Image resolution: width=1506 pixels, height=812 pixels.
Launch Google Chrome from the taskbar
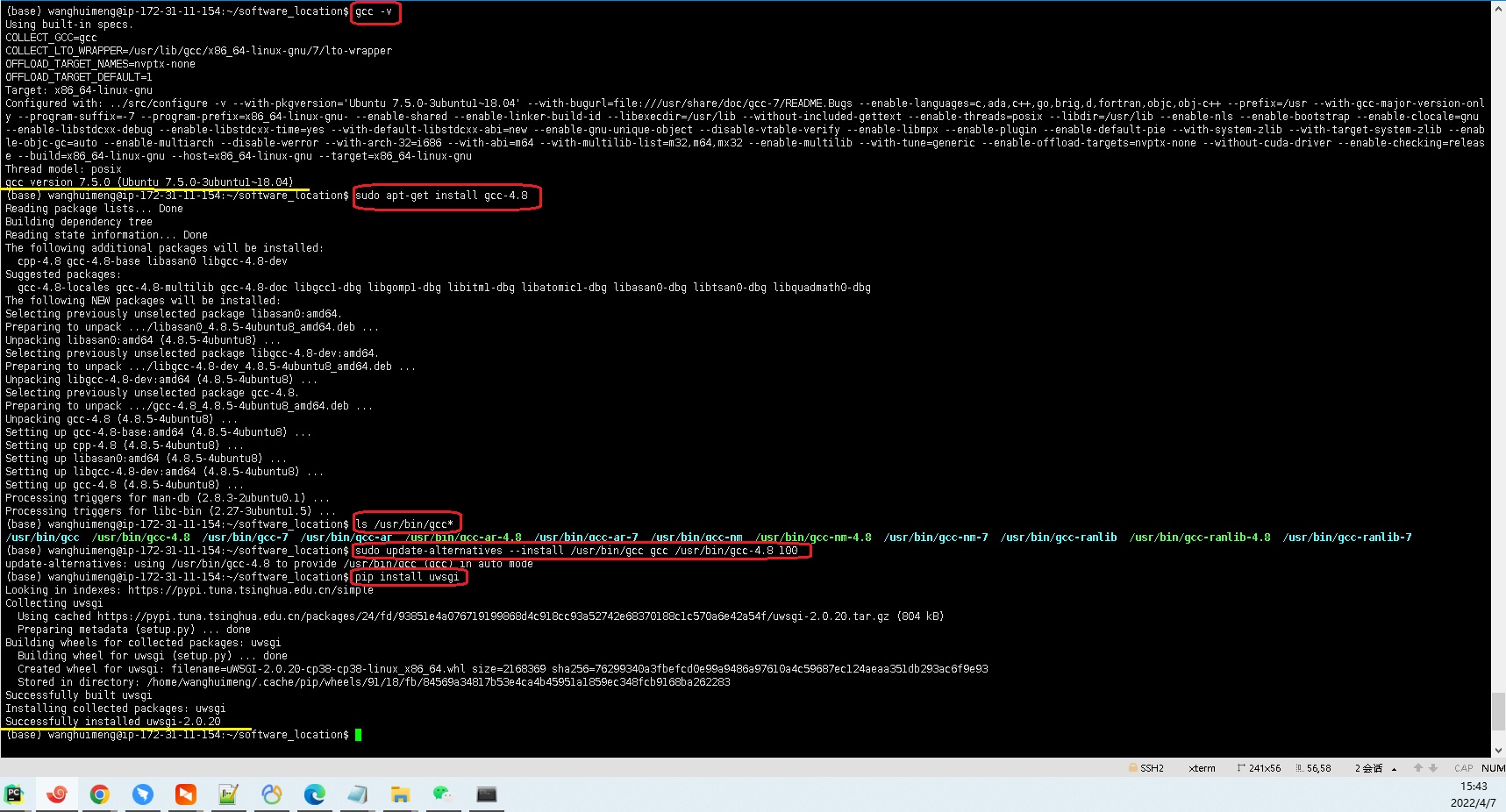(x=100, y=794)
